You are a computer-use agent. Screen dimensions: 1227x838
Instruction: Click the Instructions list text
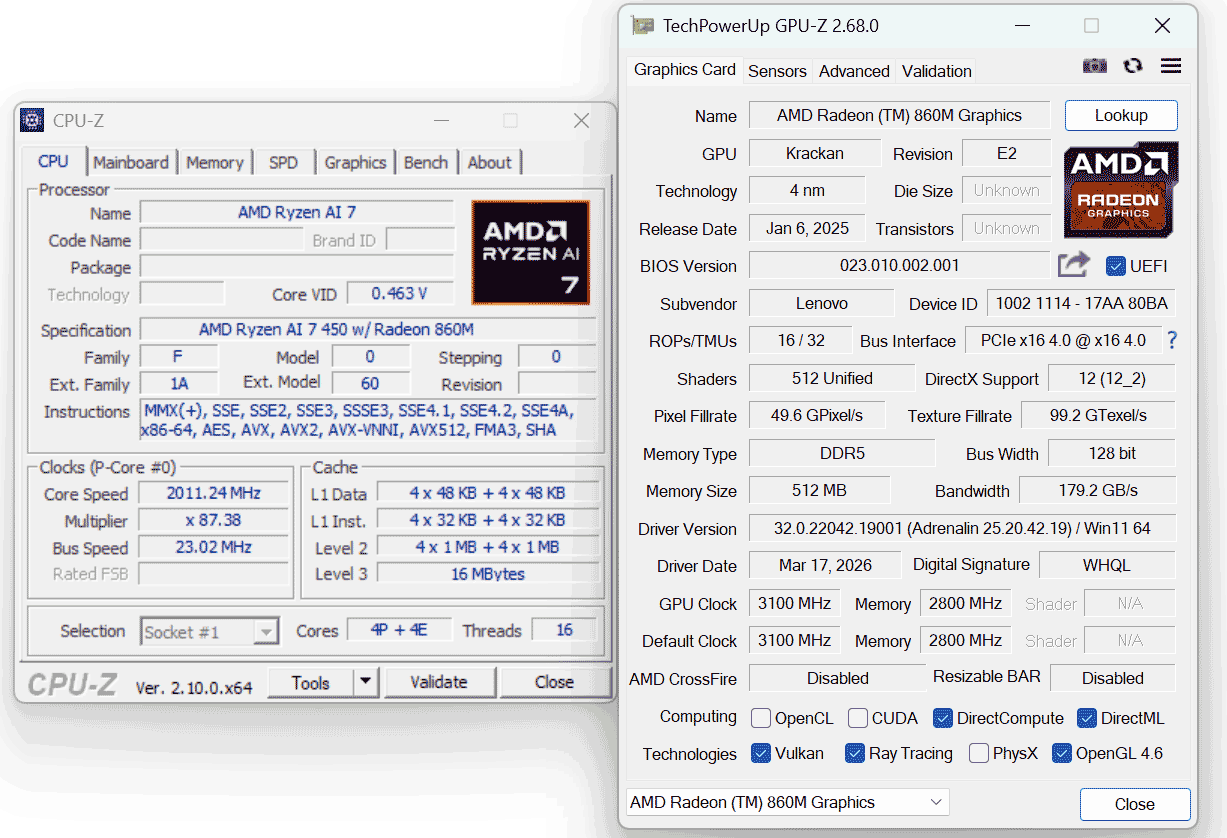point(367,420)
